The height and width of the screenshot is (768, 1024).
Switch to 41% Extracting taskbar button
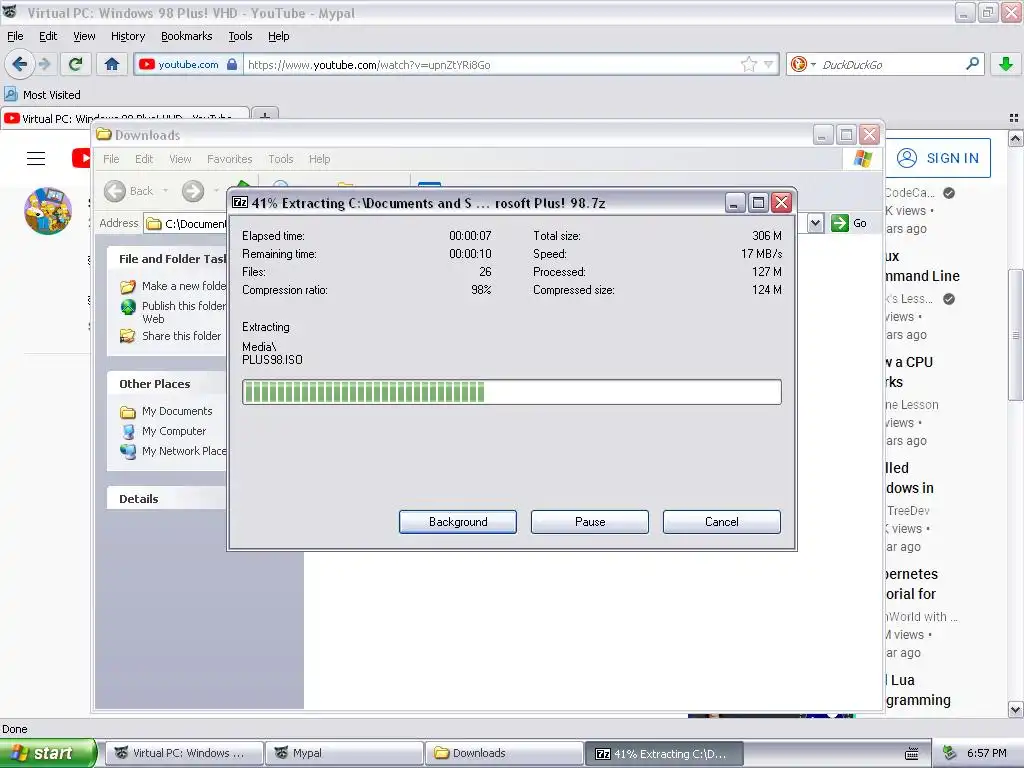pyautogui.click(x=664, y=753)
